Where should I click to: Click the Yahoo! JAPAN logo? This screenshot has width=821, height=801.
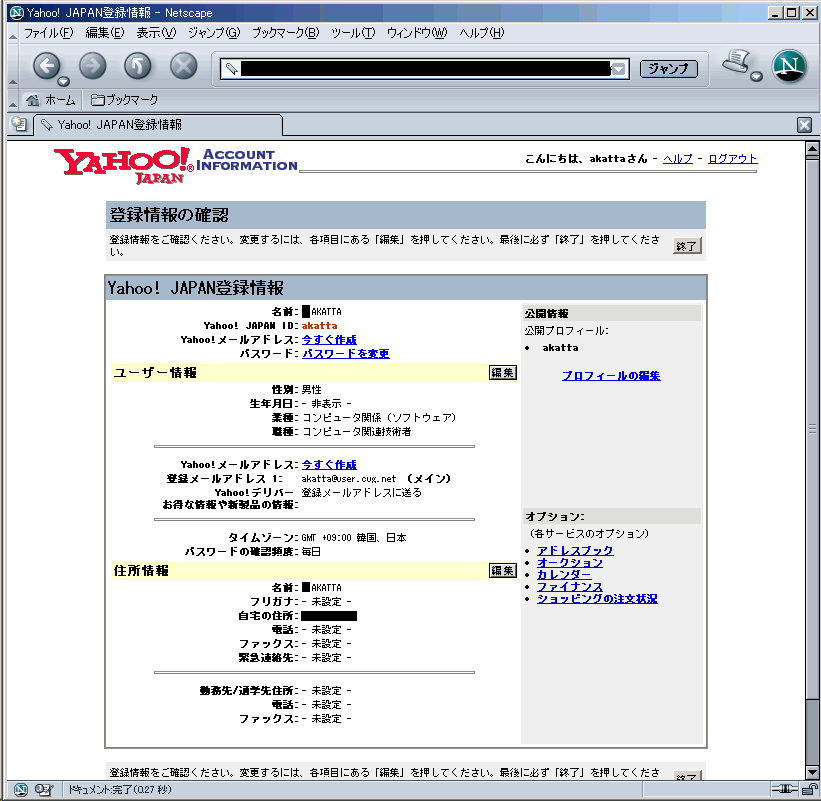click(124, 165)
